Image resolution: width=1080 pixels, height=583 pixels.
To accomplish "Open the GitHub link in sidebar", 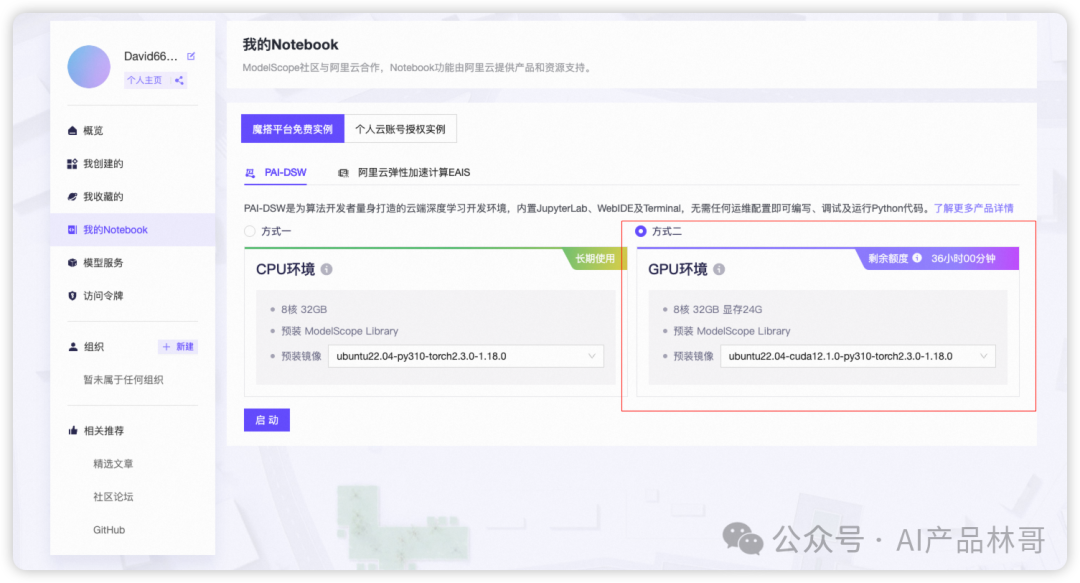I will (x=109, y=530).
